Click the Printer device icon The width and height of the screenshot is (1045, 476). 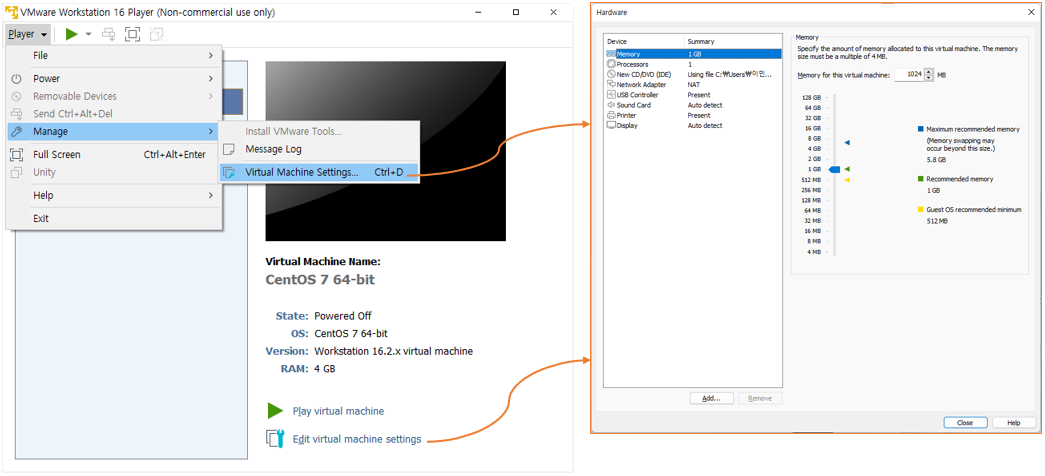(611, 115)
